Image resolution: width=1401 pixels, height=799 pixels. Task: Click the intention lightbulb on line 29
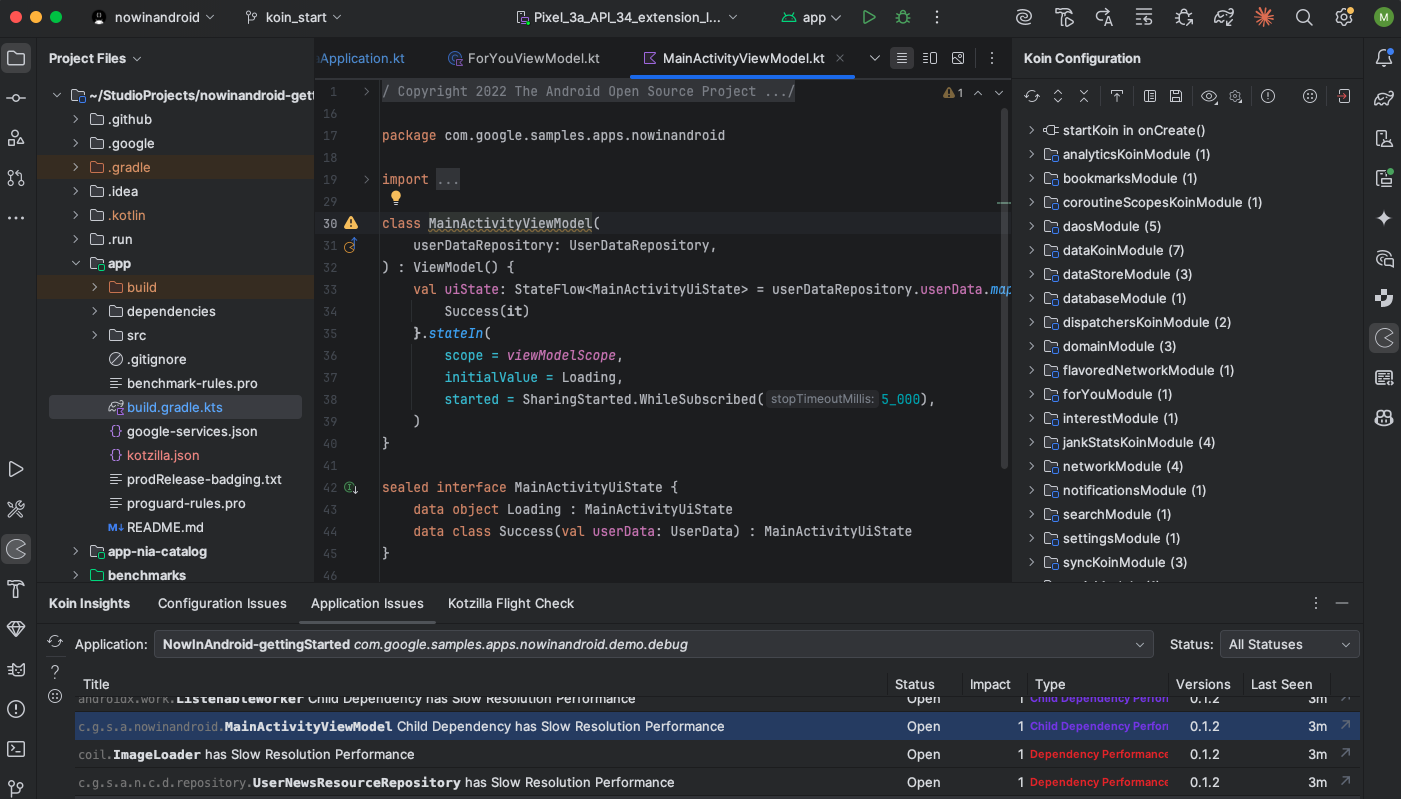[x=395, y=198]
